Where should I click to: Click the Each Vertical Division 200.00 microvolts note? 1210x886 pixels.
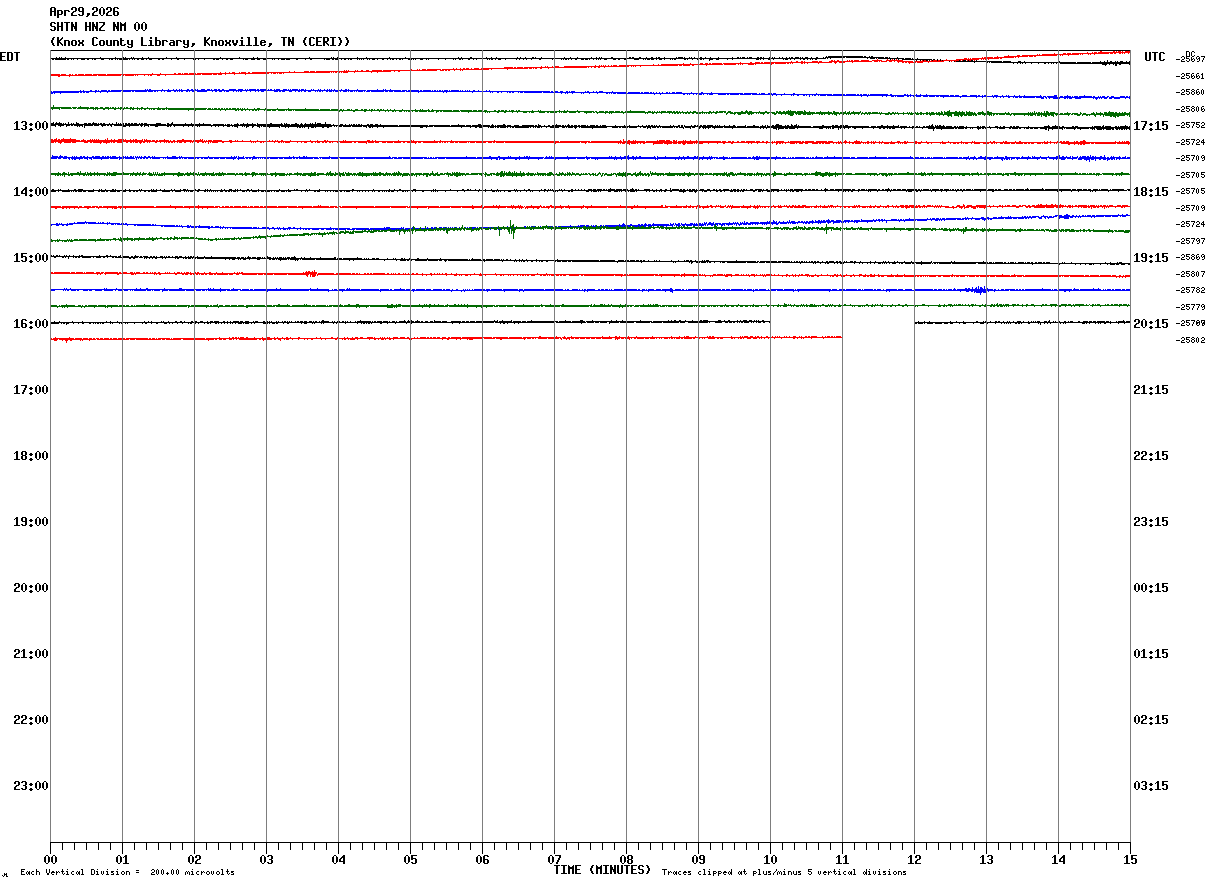click(127, 873)
